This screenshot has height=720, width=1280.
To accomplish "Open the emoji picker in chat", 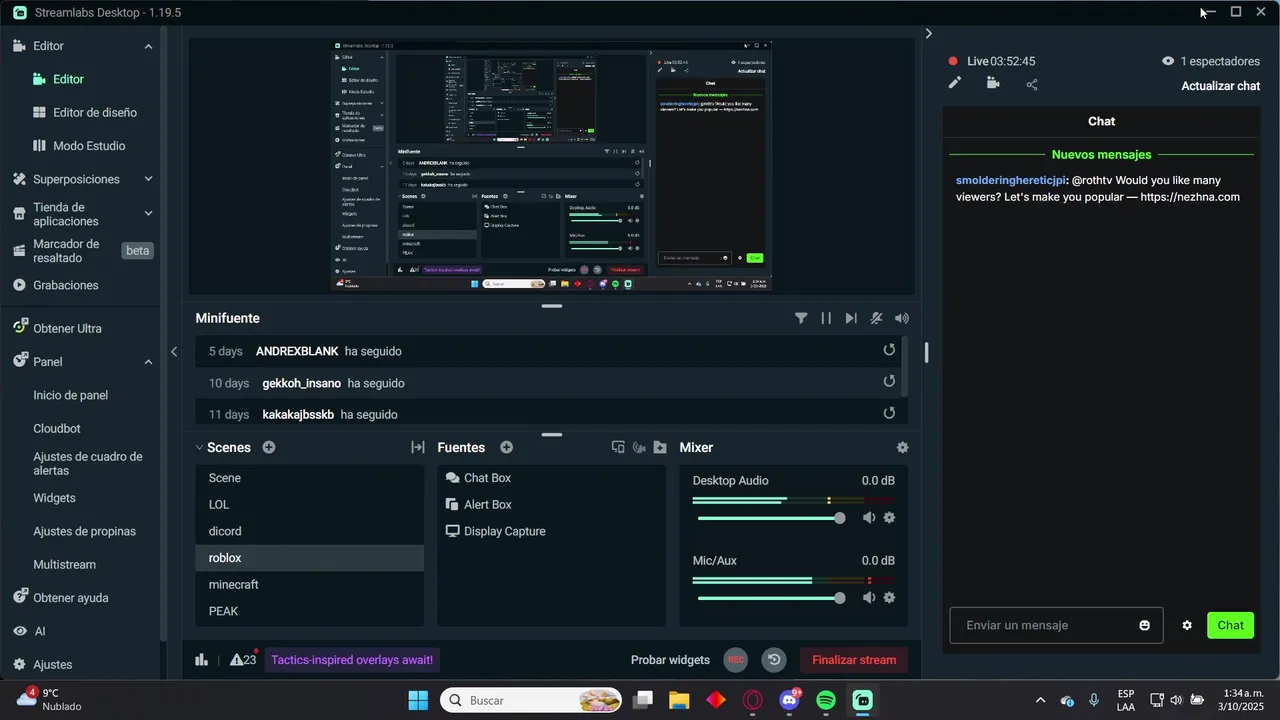I will click(1144, 625).
